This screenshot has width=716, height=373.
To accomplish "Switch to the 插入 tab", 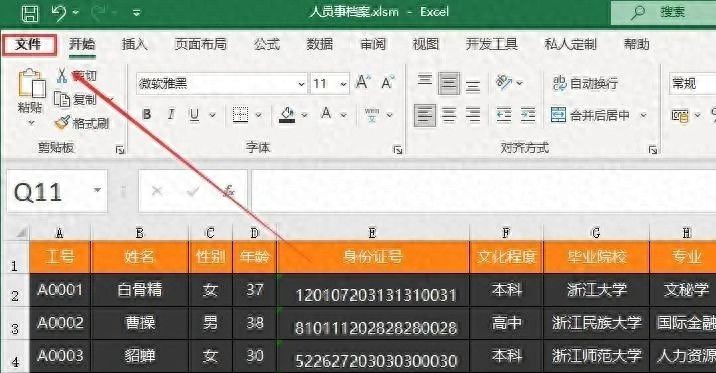I will tap(135, 44).
